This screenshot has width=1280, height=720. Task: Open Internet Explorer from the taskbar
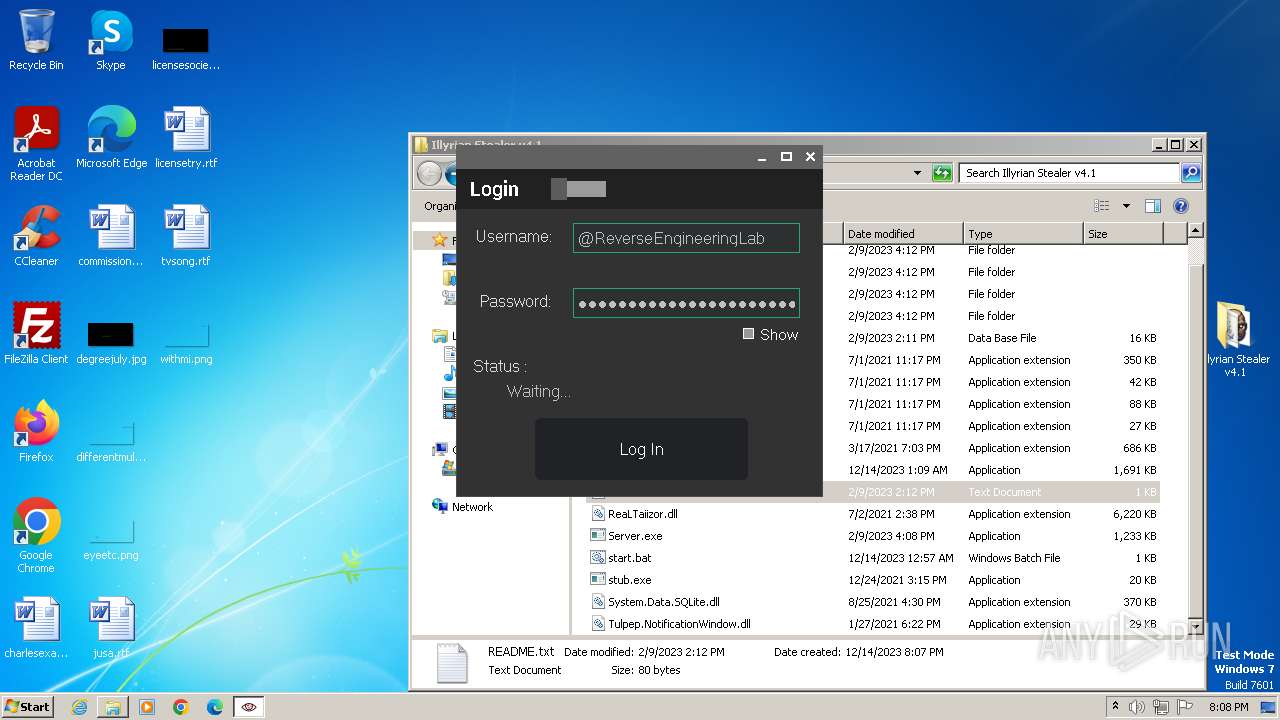79,707
